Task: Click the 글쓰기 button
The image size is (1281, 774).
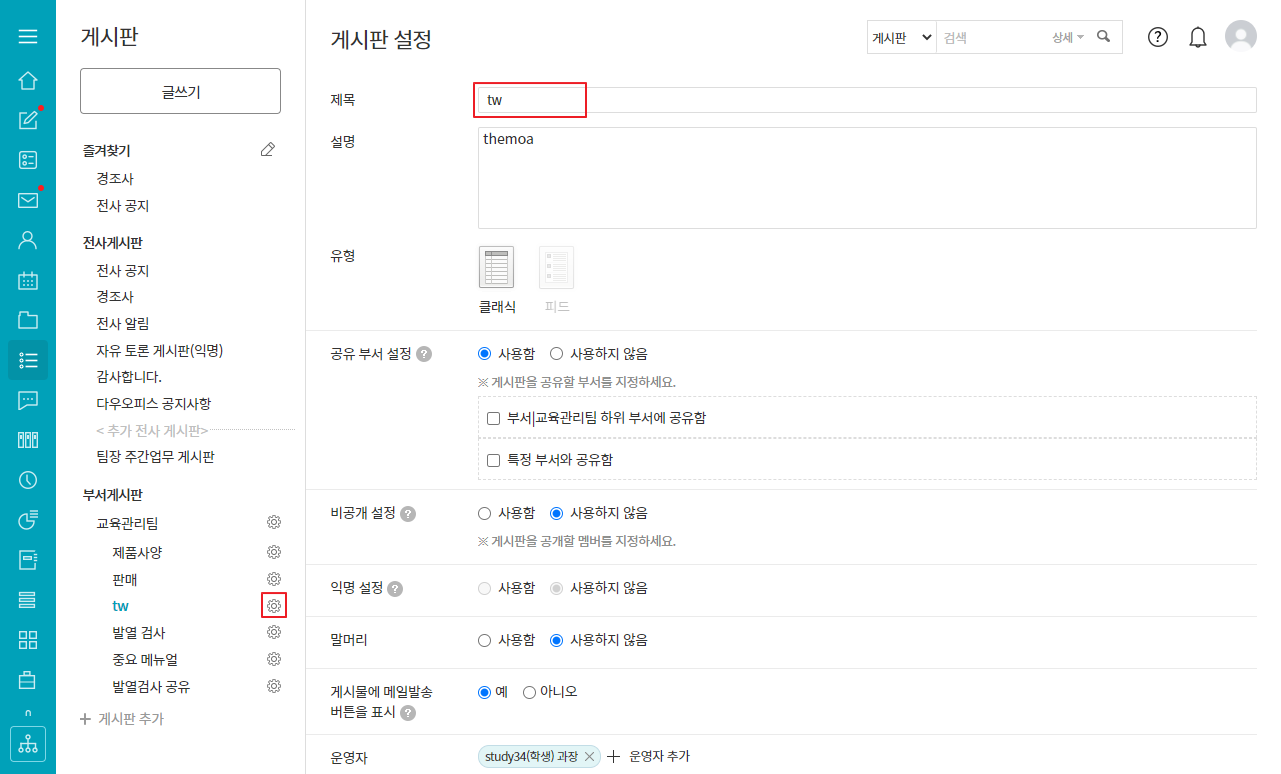Action: click(180, 91)
